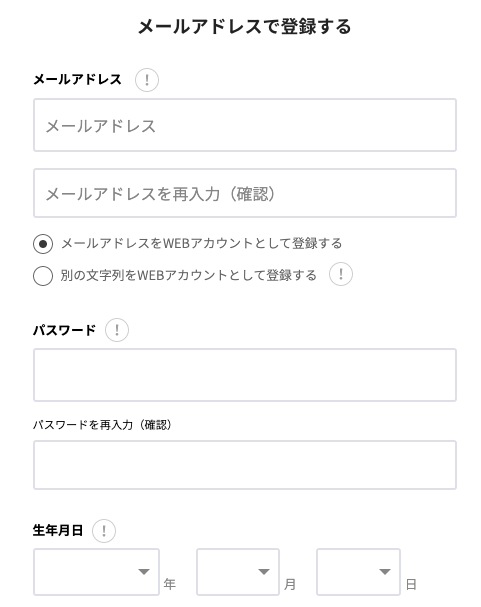Click the メールアドレスで登録する page heading
Viewport: 481px width, 607px height.
(x=245, y=27)
